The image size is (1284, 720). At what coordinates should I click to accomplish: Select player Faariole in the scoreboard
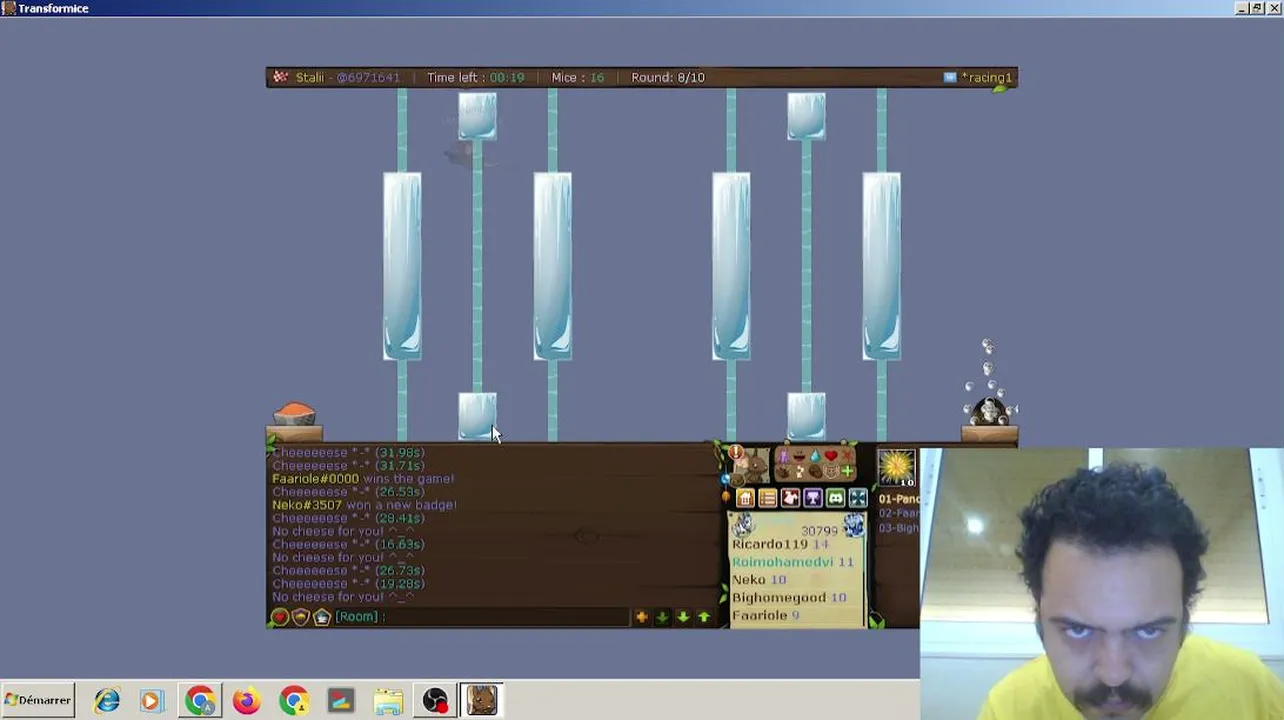click(x=759, y=616)
